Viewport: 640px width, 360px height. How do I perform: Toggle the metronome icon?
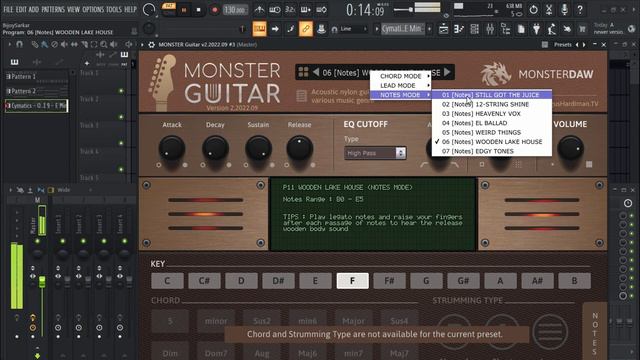coord(259,9)
